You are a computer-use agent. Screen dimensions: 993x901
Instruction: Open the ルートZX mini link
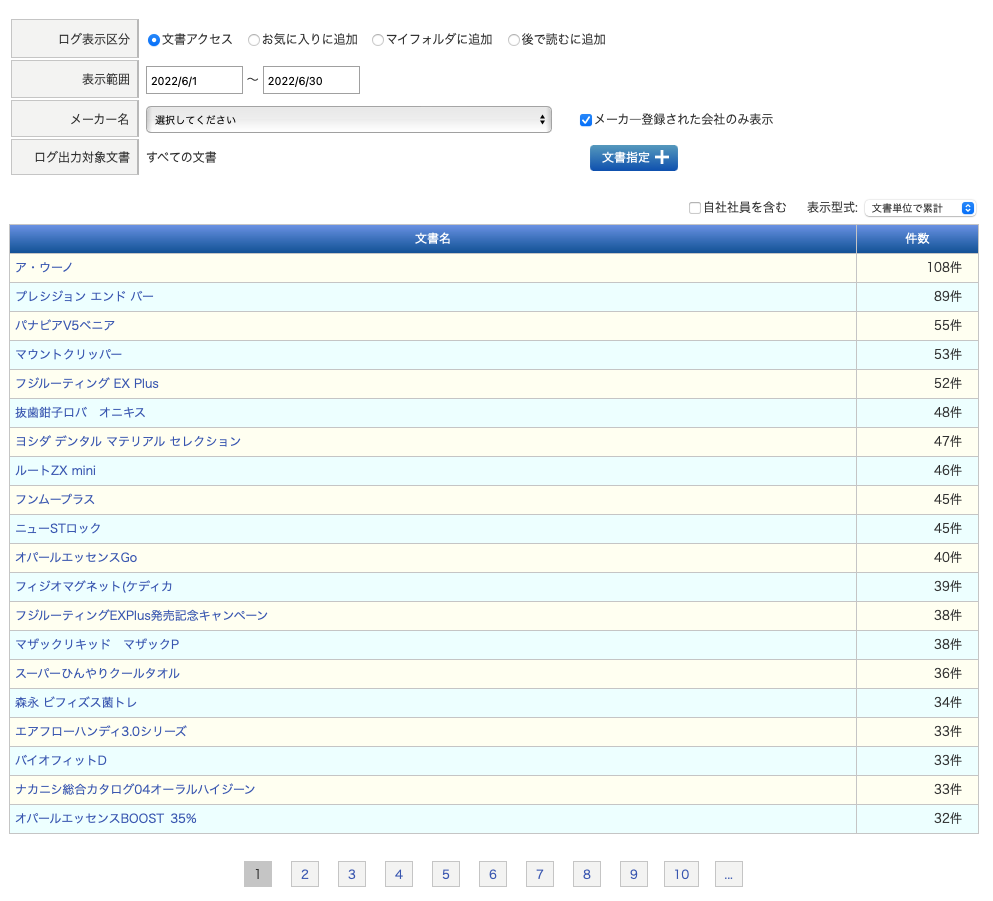click(x=56, y=470)
